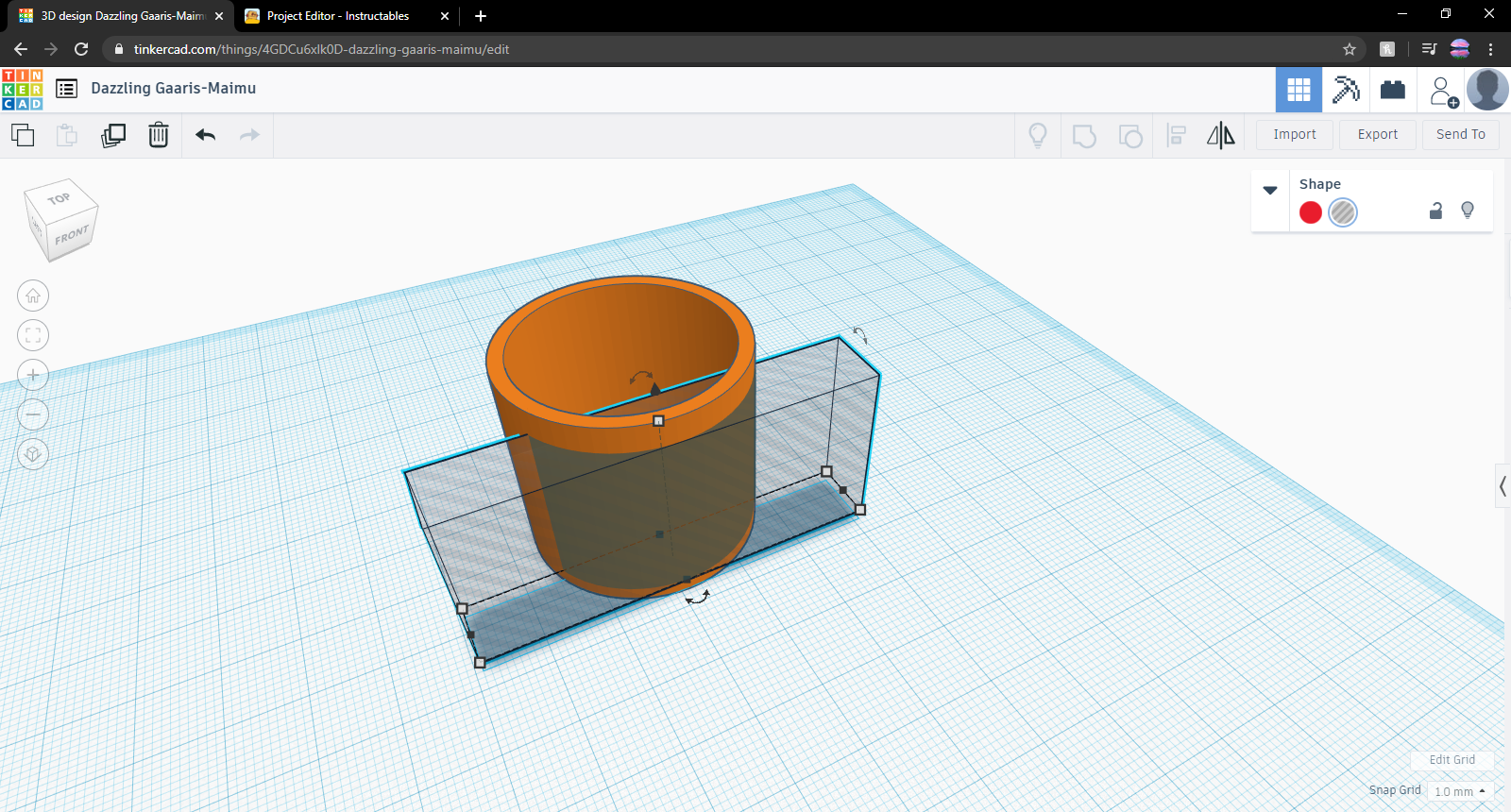
Task: Click the lift arrow cone above the shape
Action: click(655, 388)
